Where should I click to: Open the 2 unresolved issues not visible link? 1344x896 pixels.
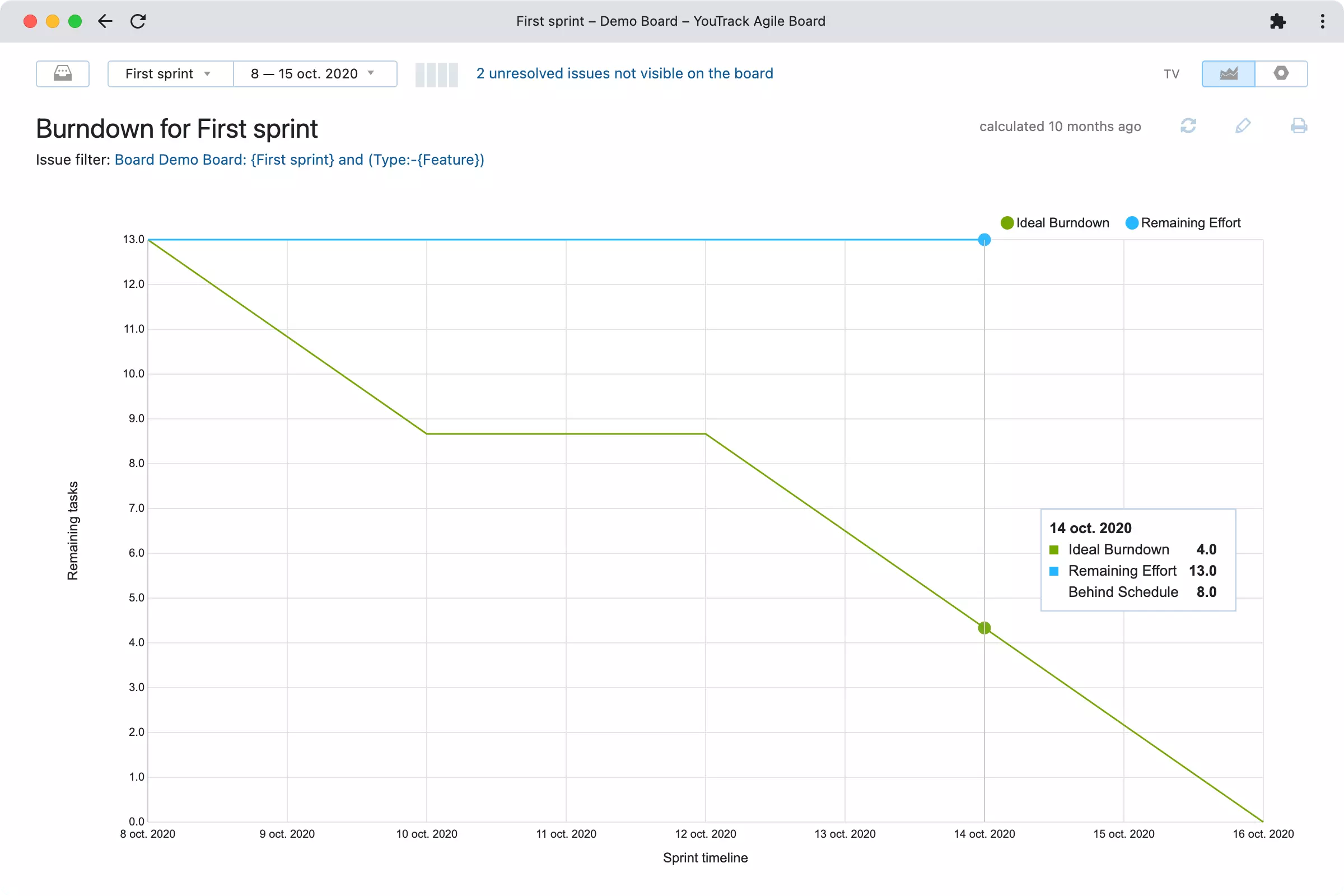tap(624, 74)
